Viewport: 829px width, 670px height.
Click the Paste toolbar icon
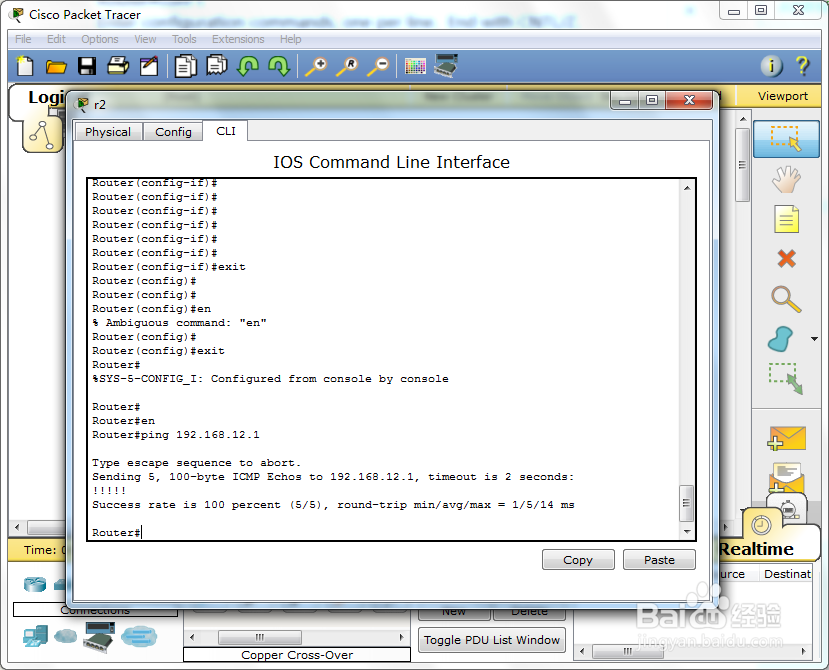(217, 66)
